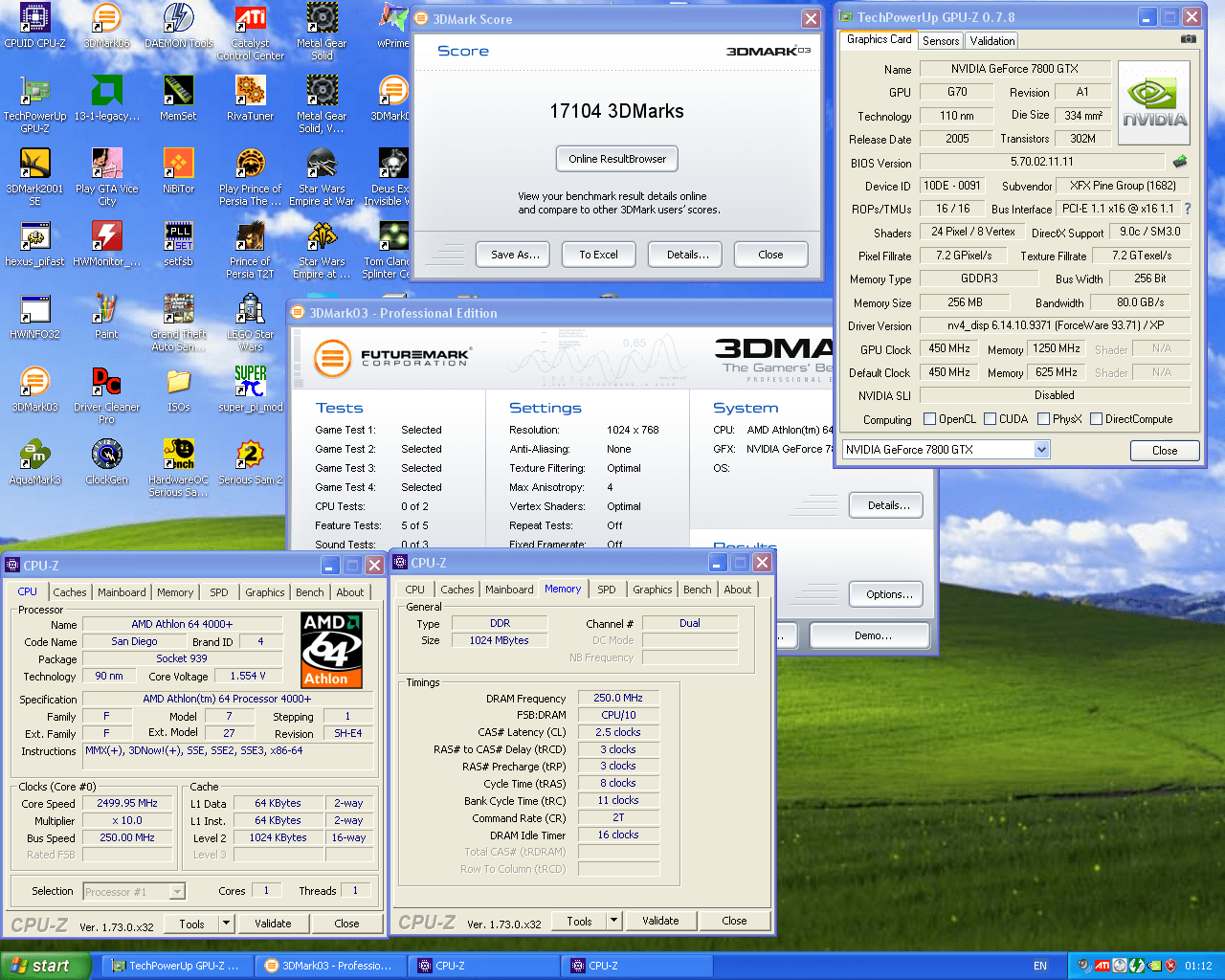Click Validate in left CPU-Z window

273,924
